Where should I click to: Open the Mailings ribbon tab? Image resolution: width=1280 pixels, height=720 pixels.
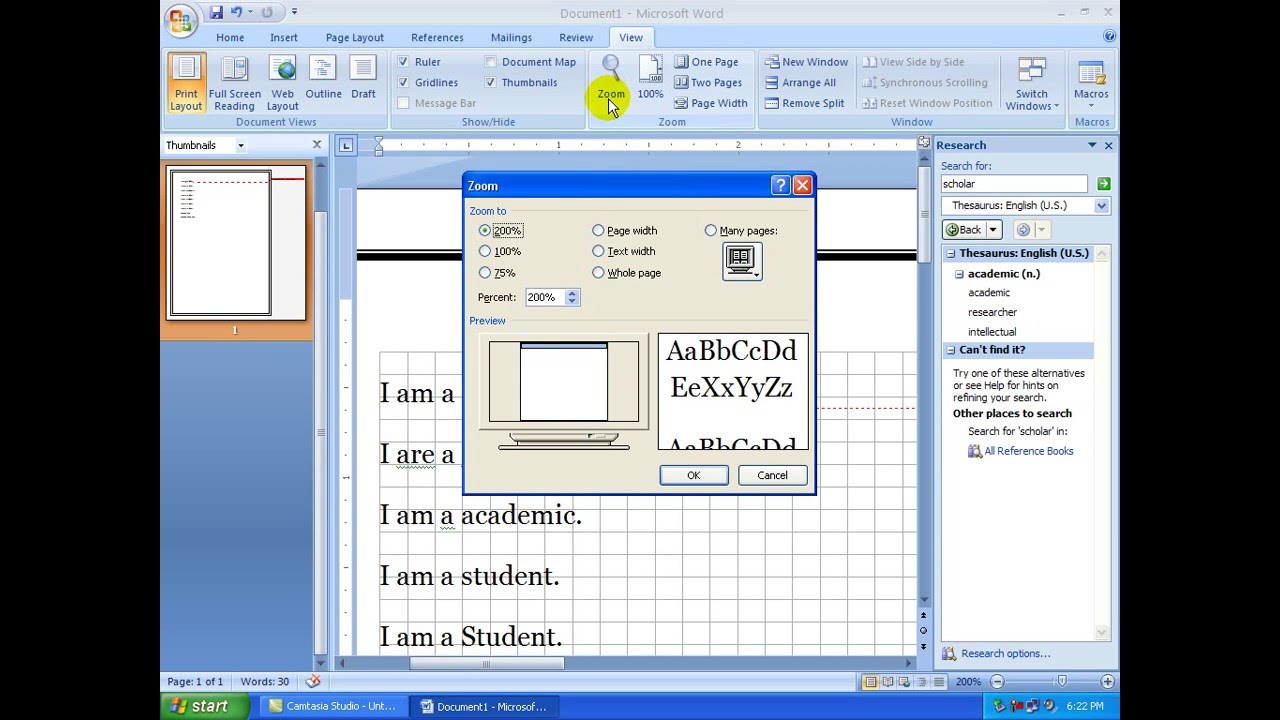pos(511,38)
